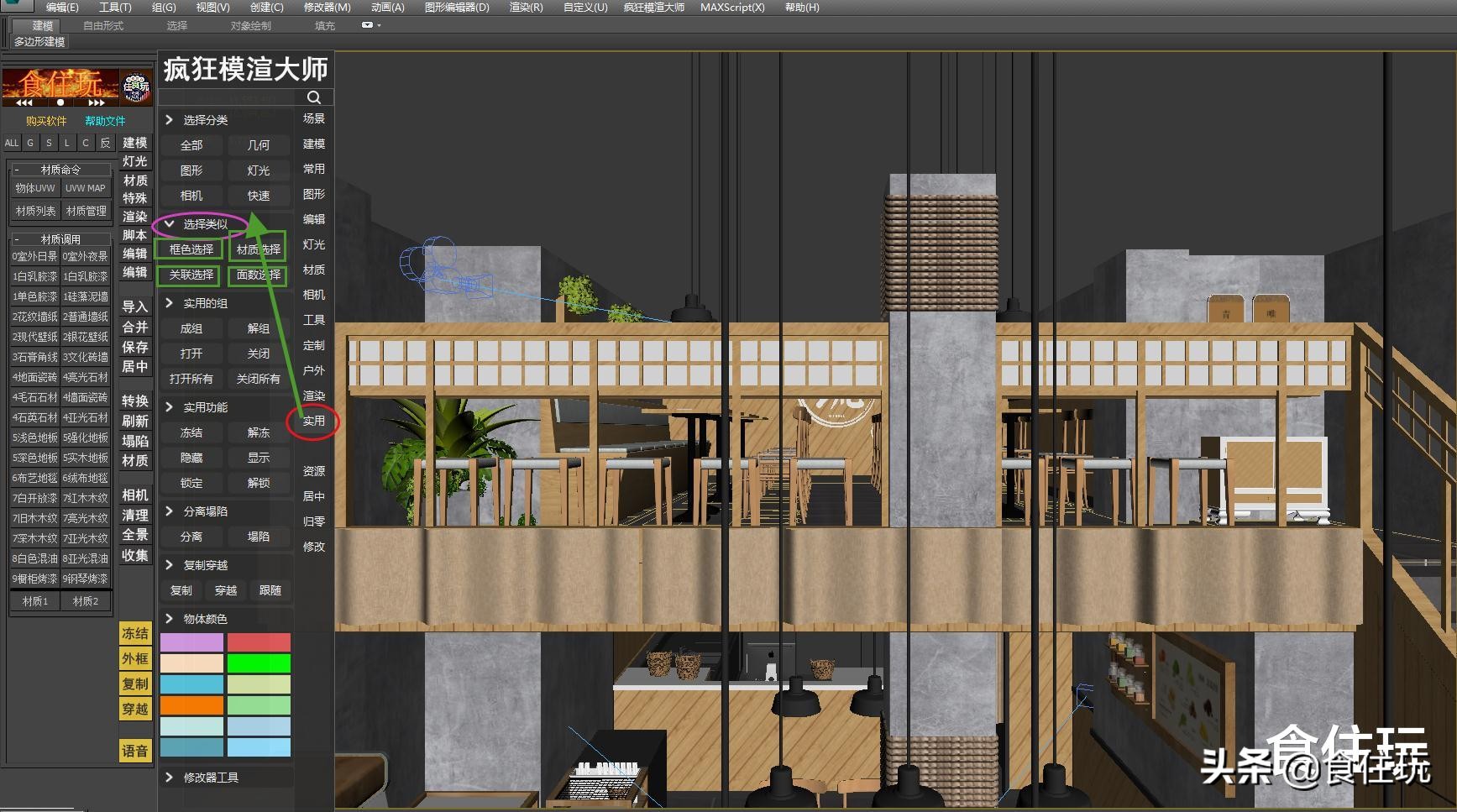Click the round logo badge beside banner

136,86
